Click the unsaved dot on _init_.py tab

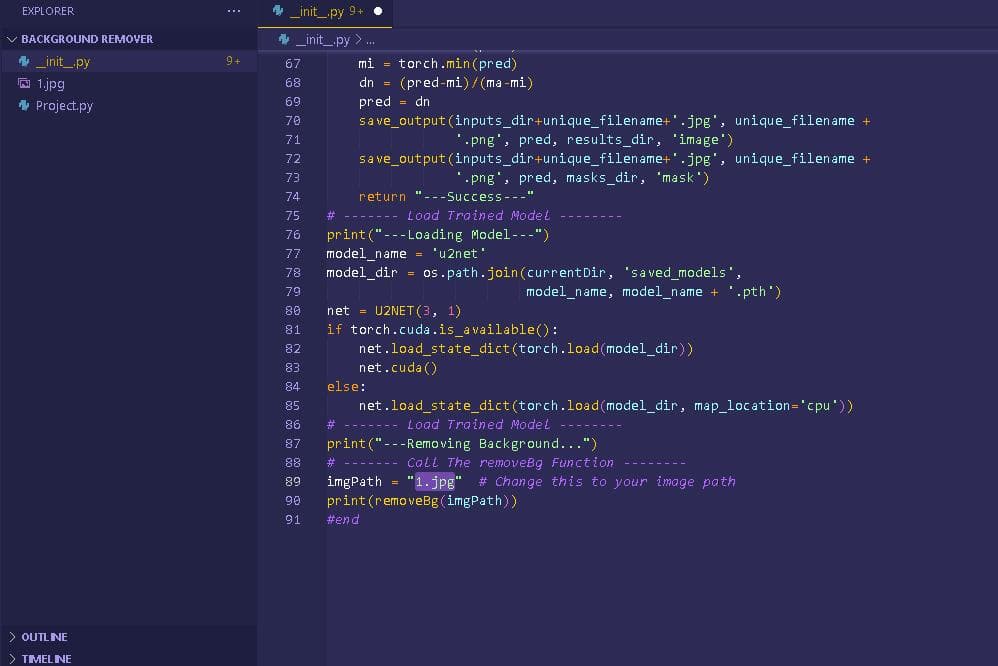pyautogui.click(x=378, y=11)
